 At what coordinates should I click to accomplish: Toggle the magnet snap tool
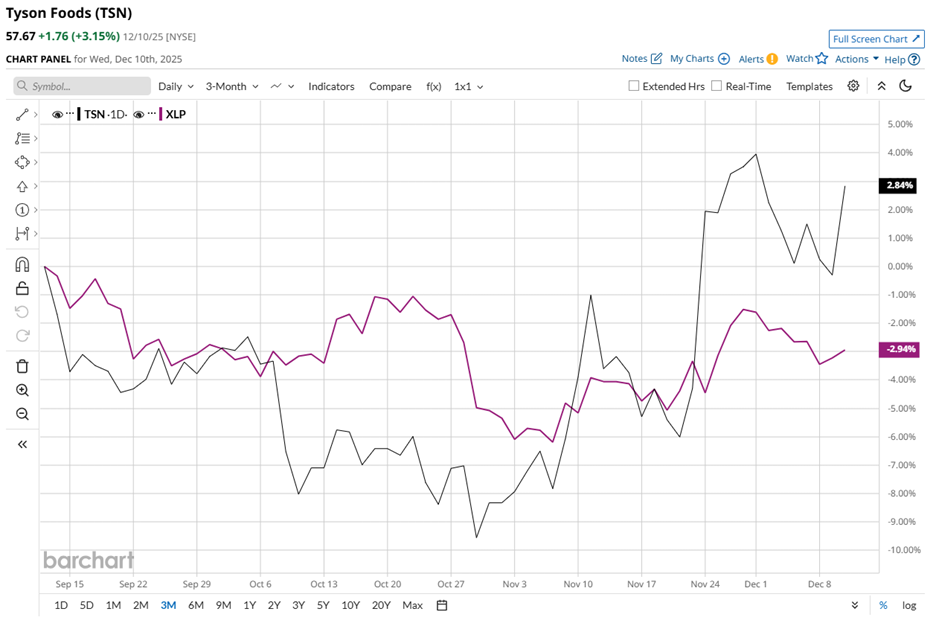pyautogui.click(x=22, y=264)
